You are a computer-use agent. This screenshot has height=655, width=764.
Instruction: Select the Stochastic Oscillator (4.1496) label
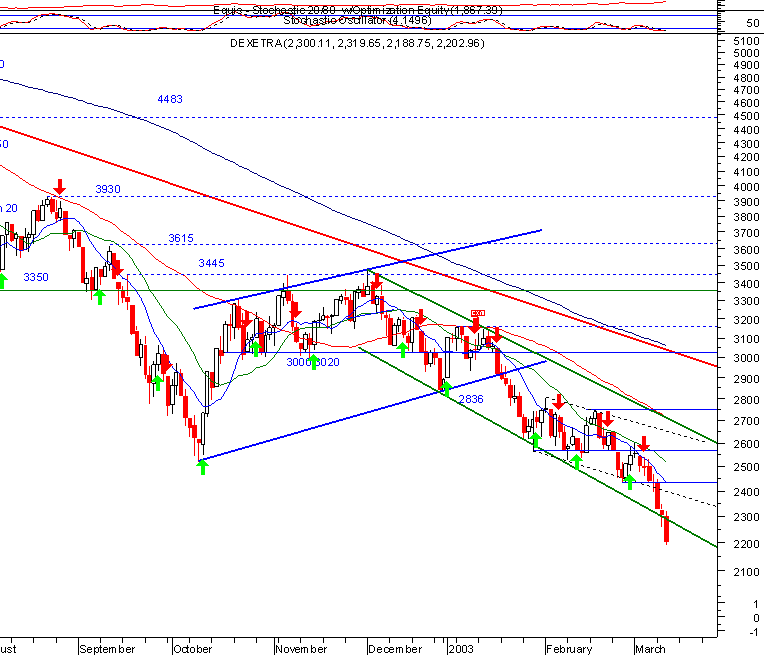[357, 20]
